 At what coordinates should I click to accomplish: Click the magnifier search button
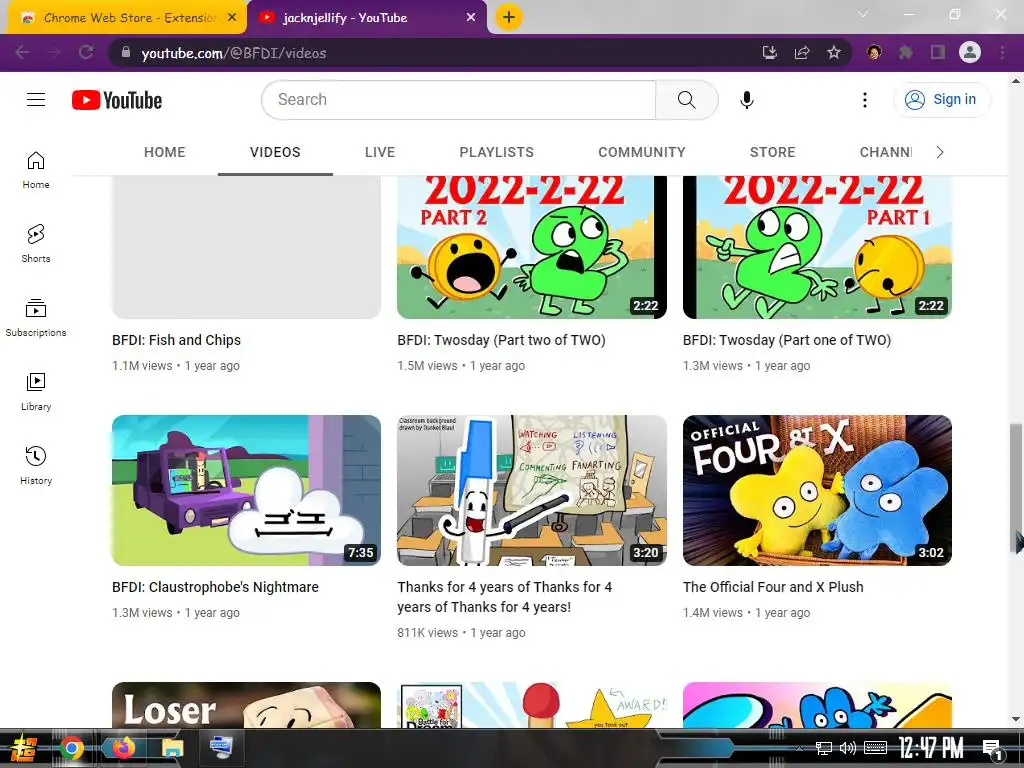(686, 99)
